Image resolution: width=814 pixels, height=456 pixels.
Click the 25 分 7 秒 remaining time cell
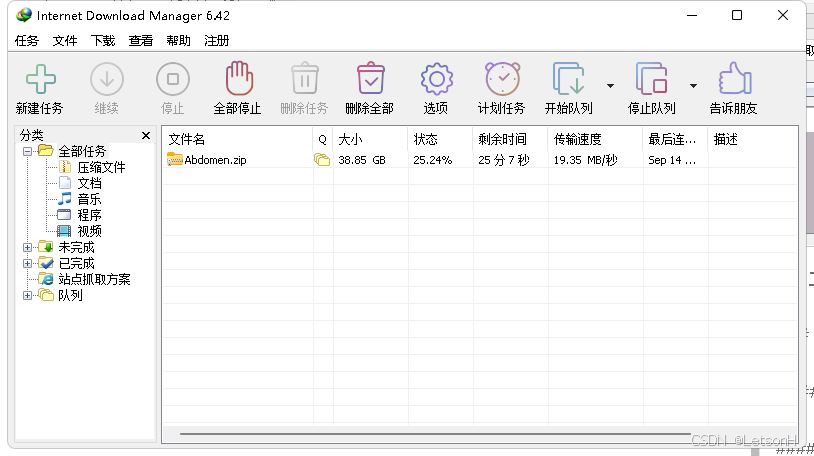pos(504,160)
